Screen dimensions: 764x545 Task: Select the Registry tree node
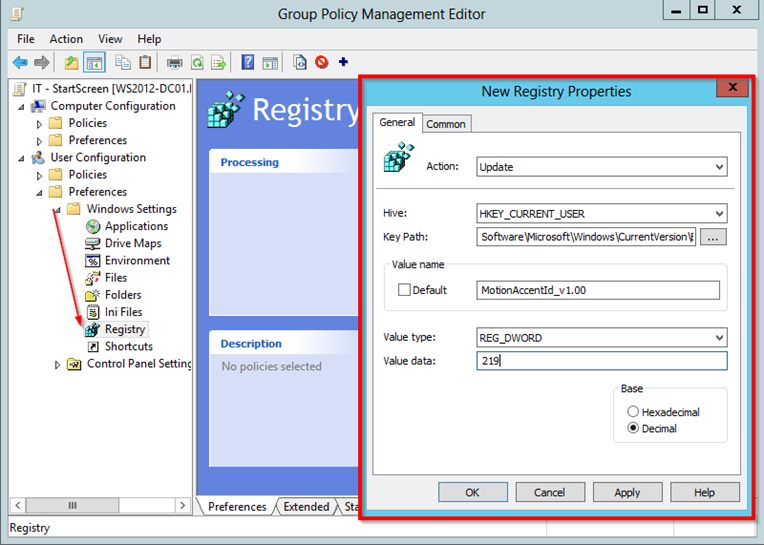click(125, 329)
